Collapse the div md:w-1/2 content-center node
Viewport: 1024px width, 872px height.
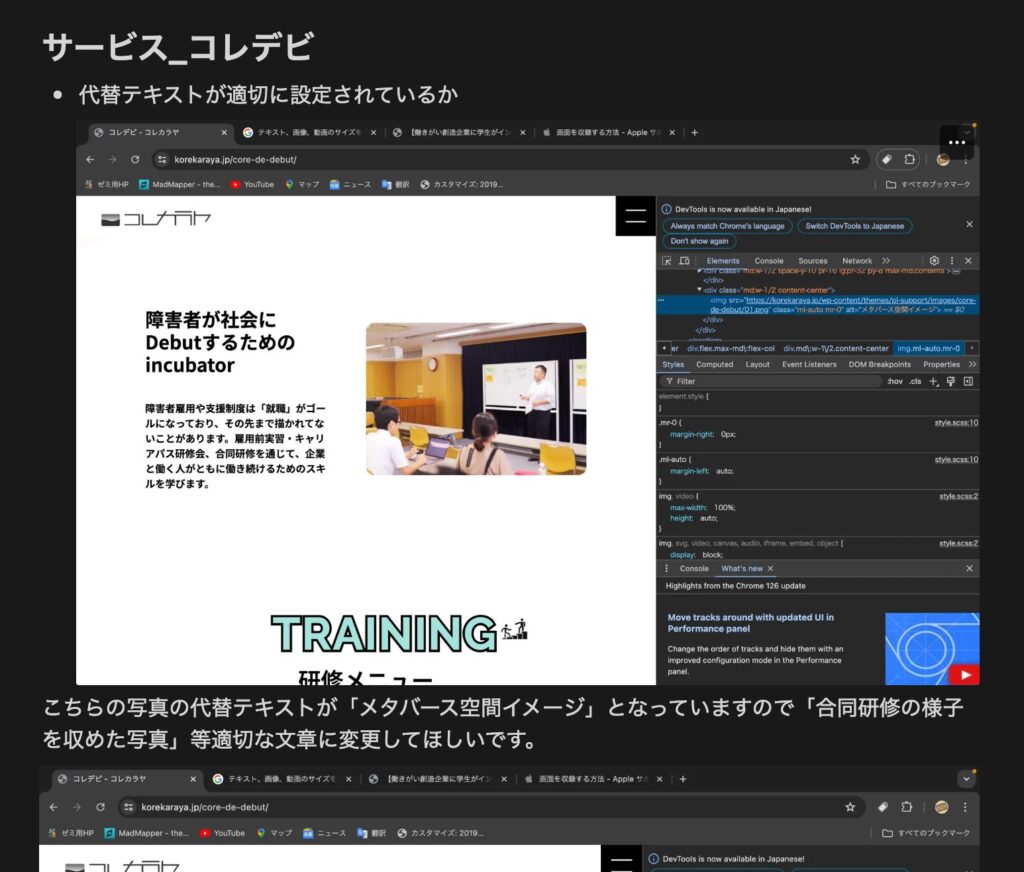(x=700, y=289)
